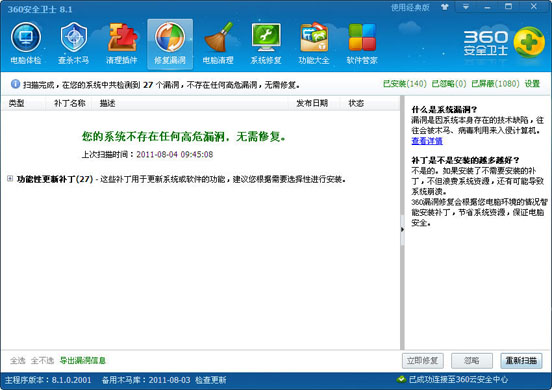The image size is (552, 390).
Task: Click 主程序版本：8.1.0.2001 text
Action: point(48,380)
